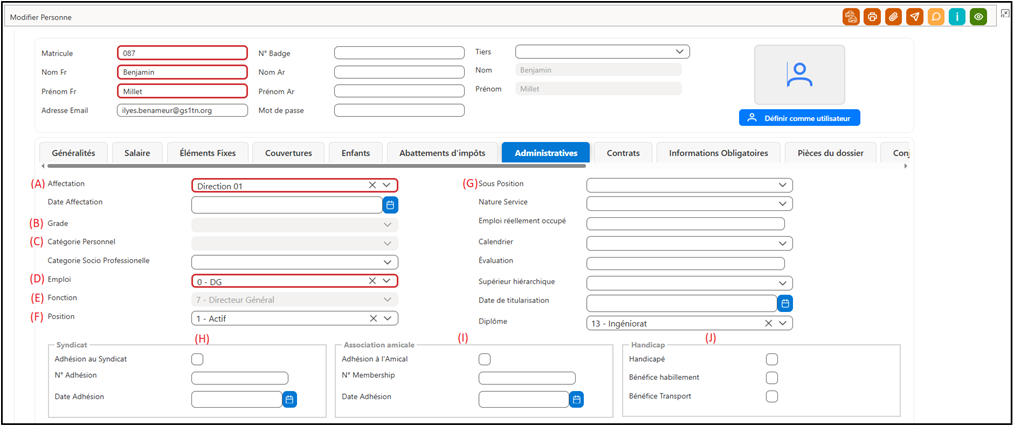Click the orange printer icon
The width and height of the screenshot is (1014, 426).
pos(872,17)
